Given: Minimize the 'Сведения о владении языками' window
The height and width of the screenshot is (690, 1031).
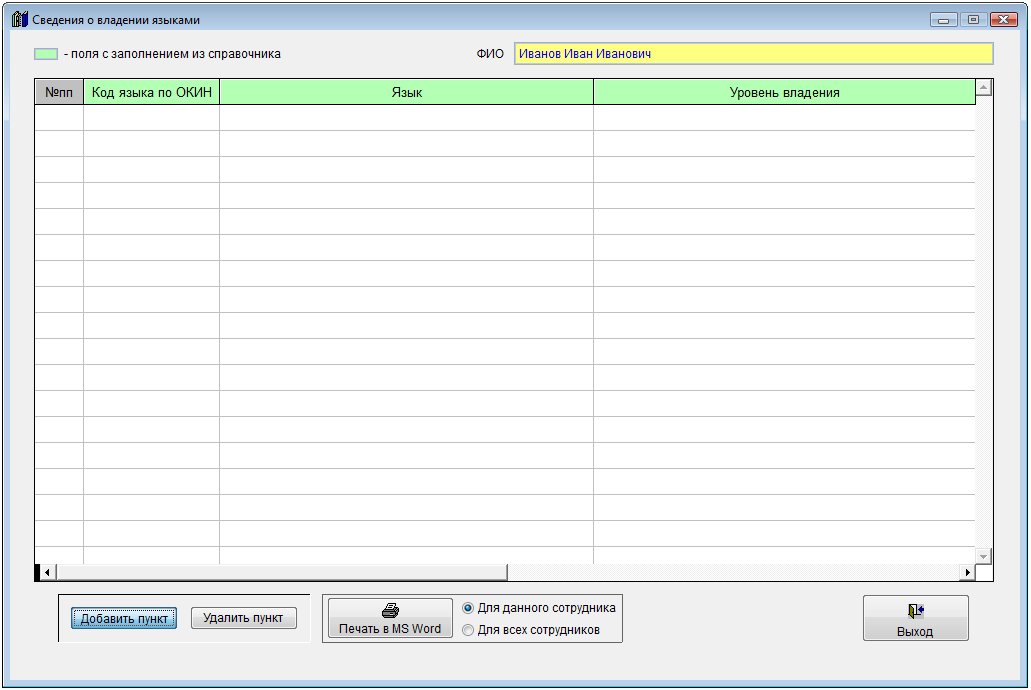Looking at the screenshot, I should [x=944, y=20].
